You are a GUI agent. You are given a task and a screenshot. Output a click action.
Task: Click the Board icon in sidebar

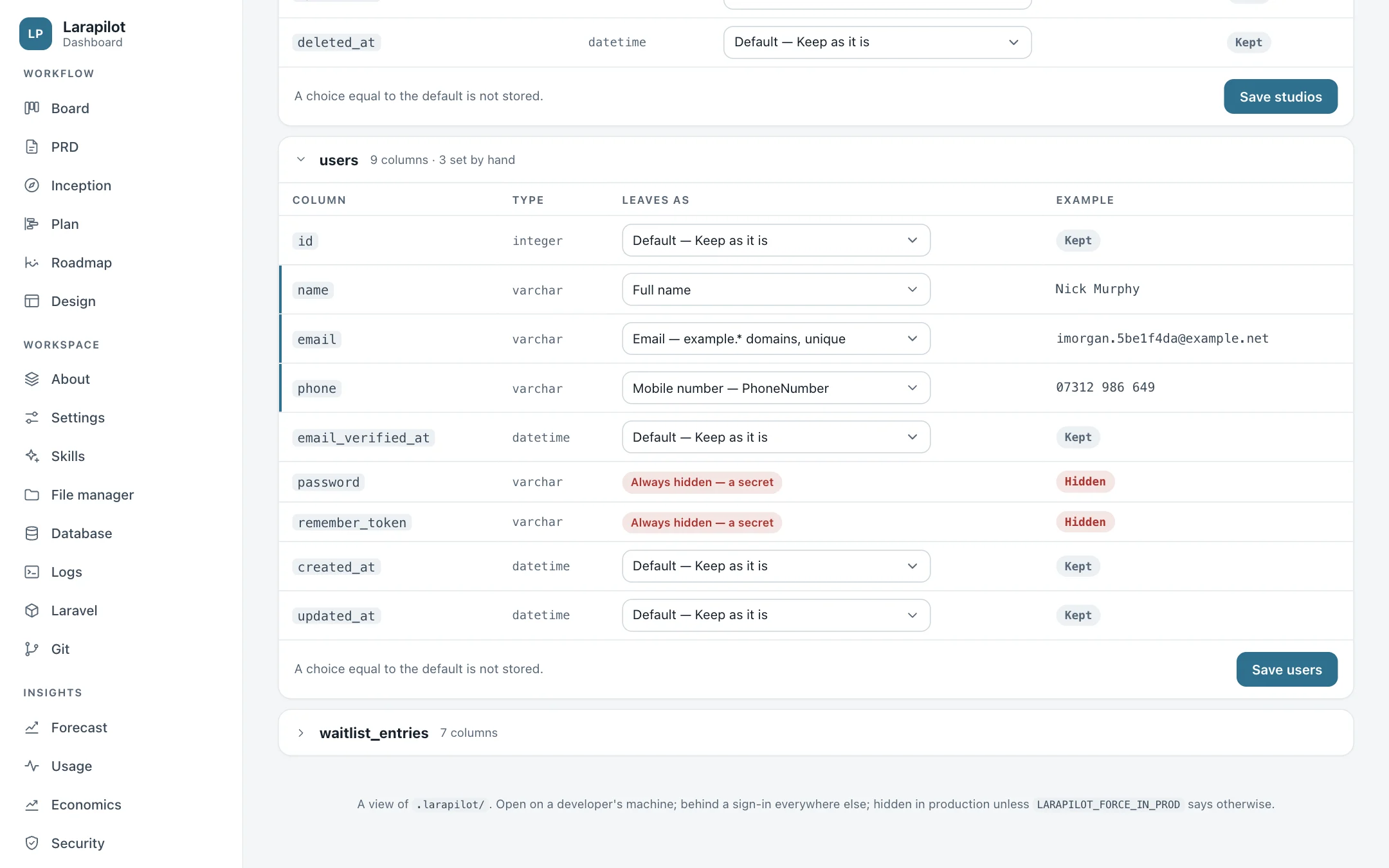tap(32, 108)
